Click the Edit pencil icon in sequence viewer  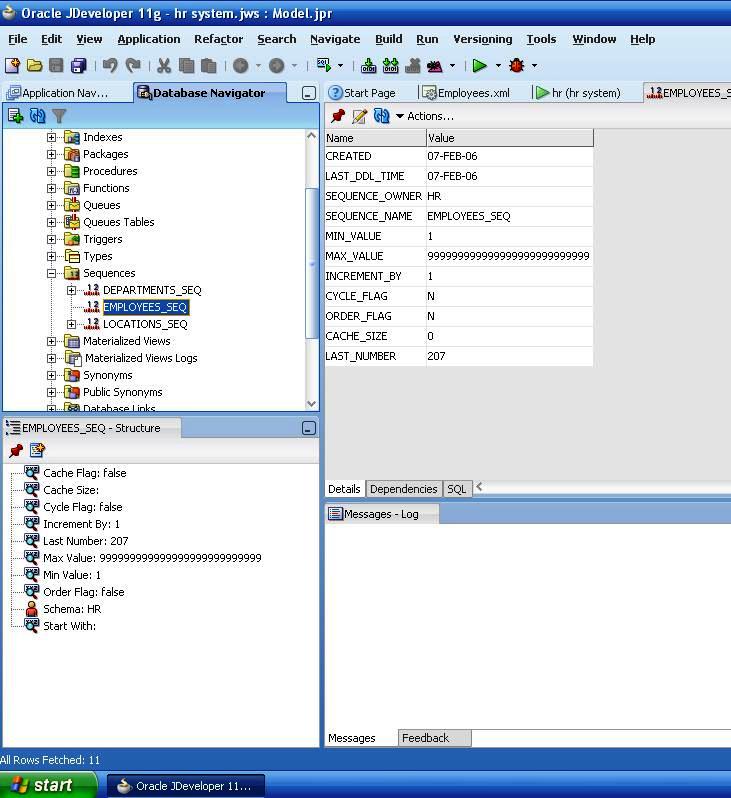(360, 116)
